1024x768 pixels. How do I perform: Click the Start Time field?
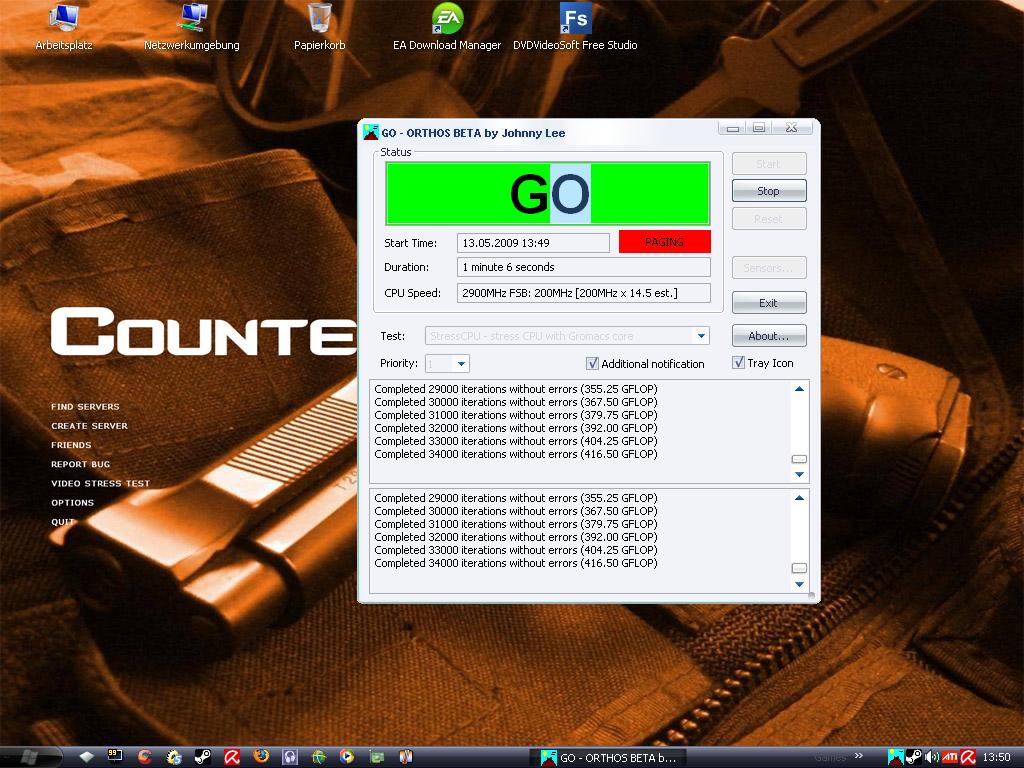(533, 243)
